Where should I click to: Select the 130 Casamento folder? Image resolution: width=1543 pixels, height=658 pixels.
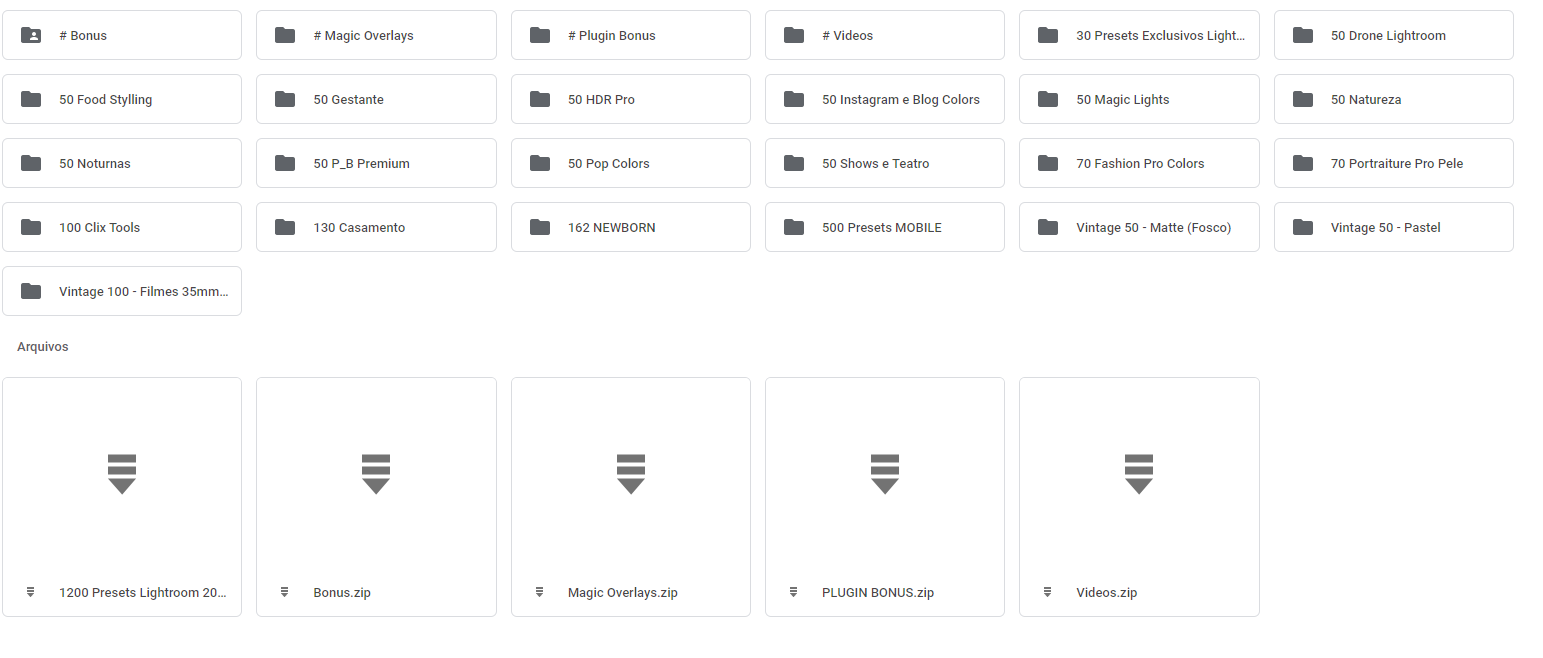(376, 228)
